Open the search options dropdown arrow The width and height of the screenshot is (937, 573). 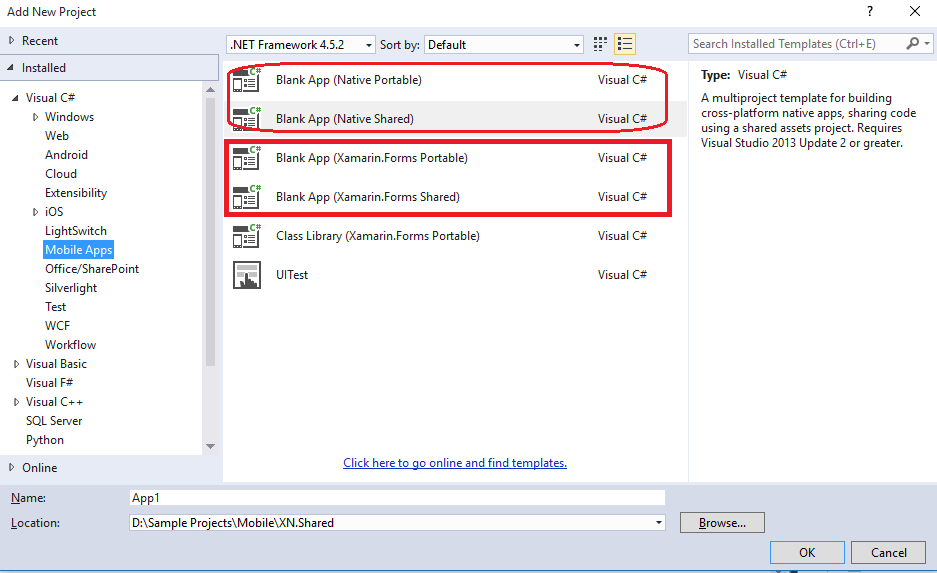927,44
